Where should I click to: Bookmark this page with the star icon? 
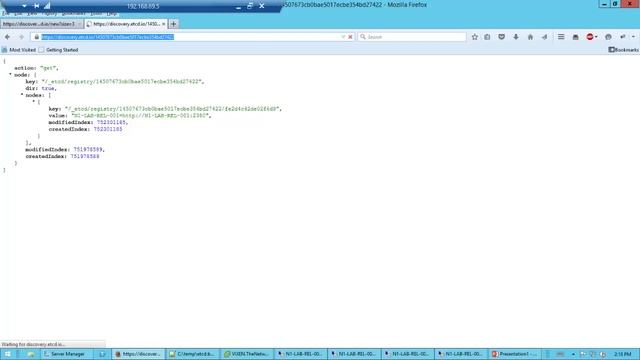[x=474, y=37]
